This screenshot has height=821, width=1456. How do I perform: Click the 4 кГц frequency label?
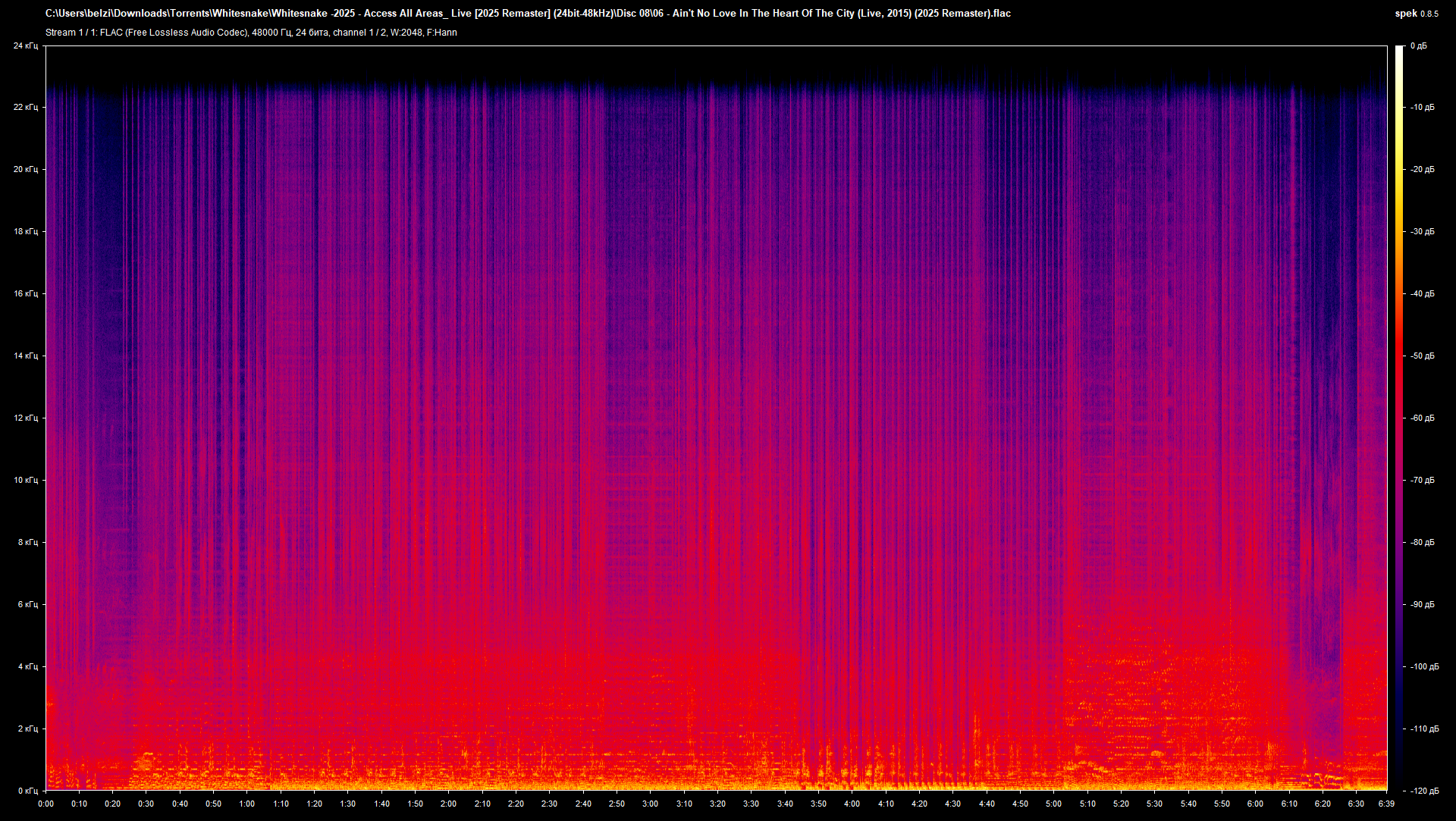27,667
